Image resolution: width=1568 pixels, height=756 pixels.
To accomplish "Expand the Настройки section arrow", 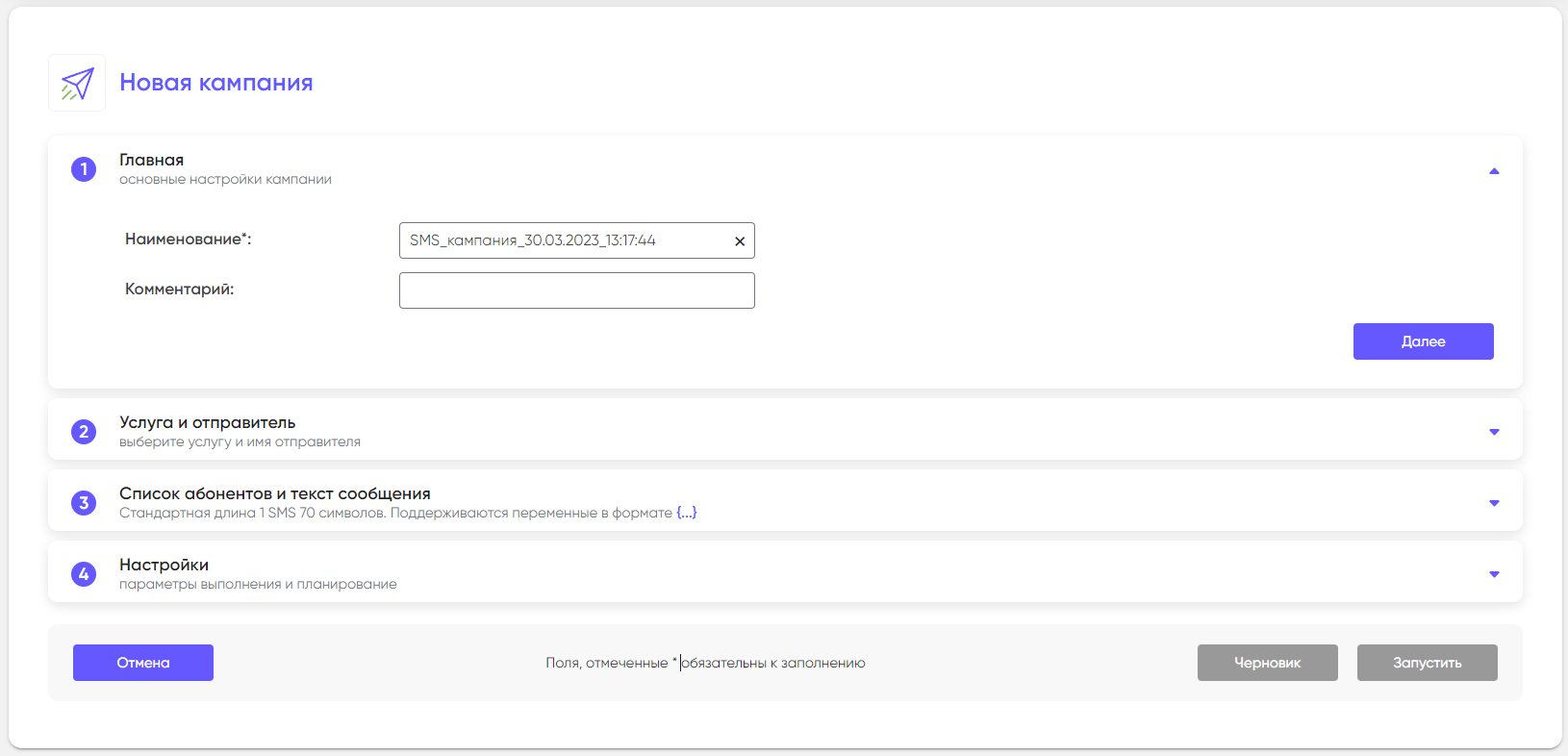I will [x=1494, y=574].
